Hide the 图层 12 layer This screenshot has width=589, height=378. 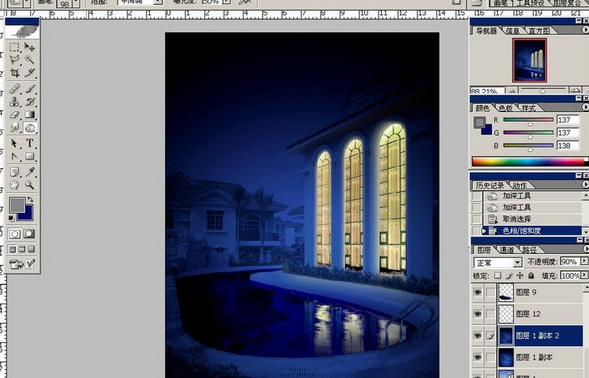click(x=477, y=313)
